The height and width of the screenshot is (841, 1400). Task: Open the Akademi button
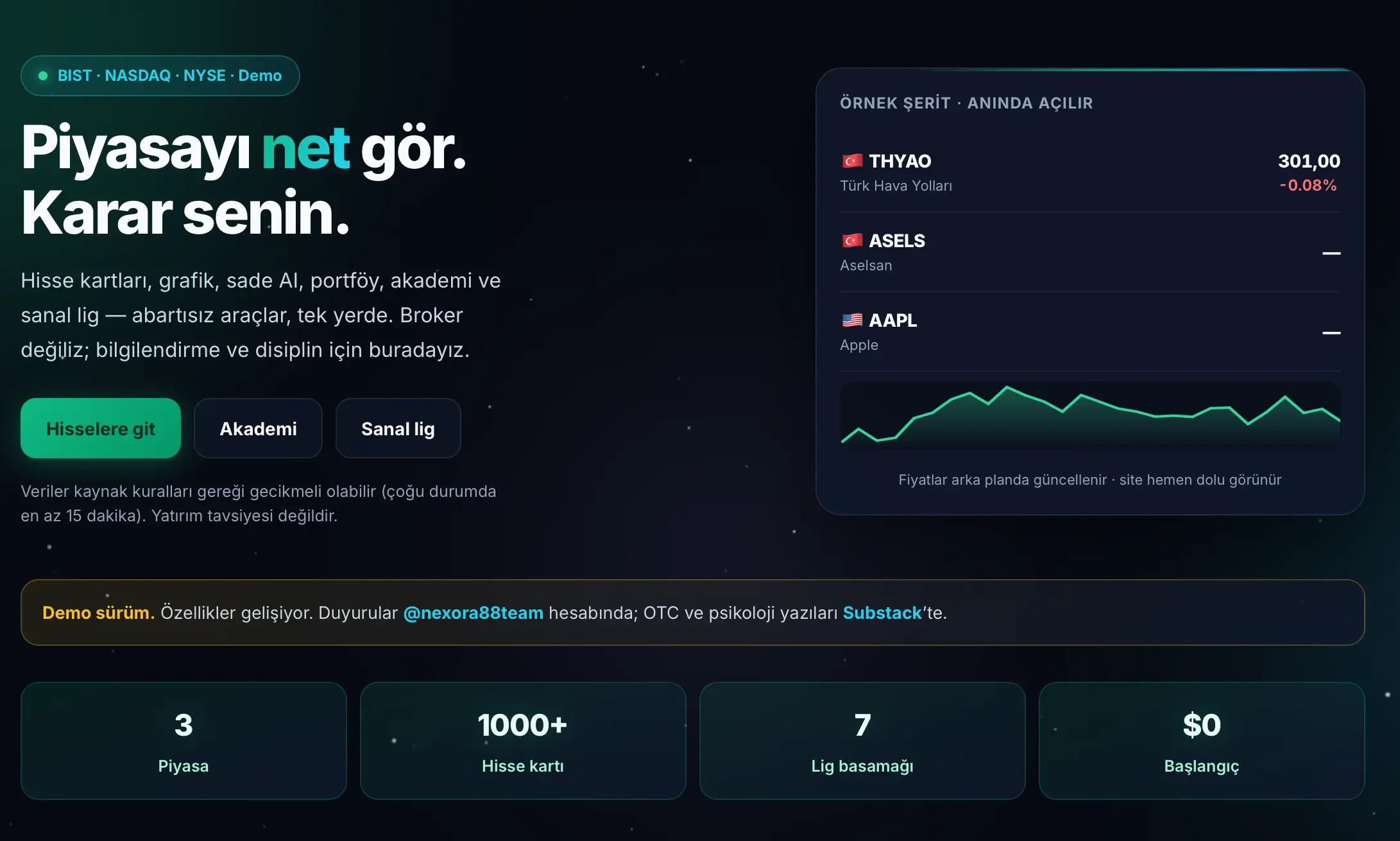click(x=258, y=428)
